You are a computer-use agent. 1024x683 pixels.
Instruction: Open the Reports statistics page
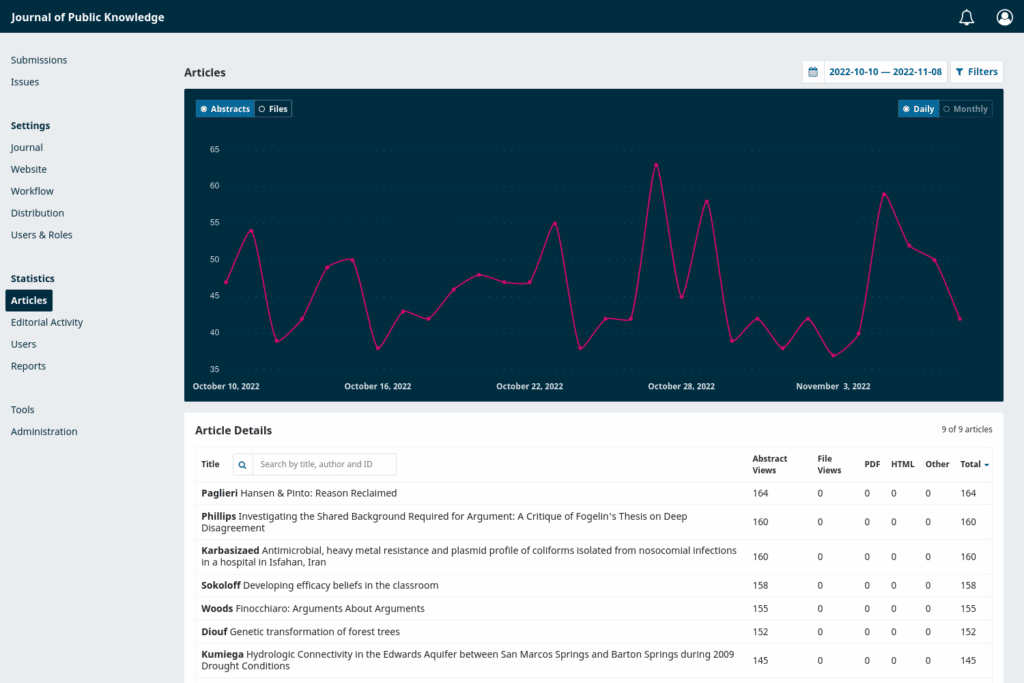tap(28, 366)
